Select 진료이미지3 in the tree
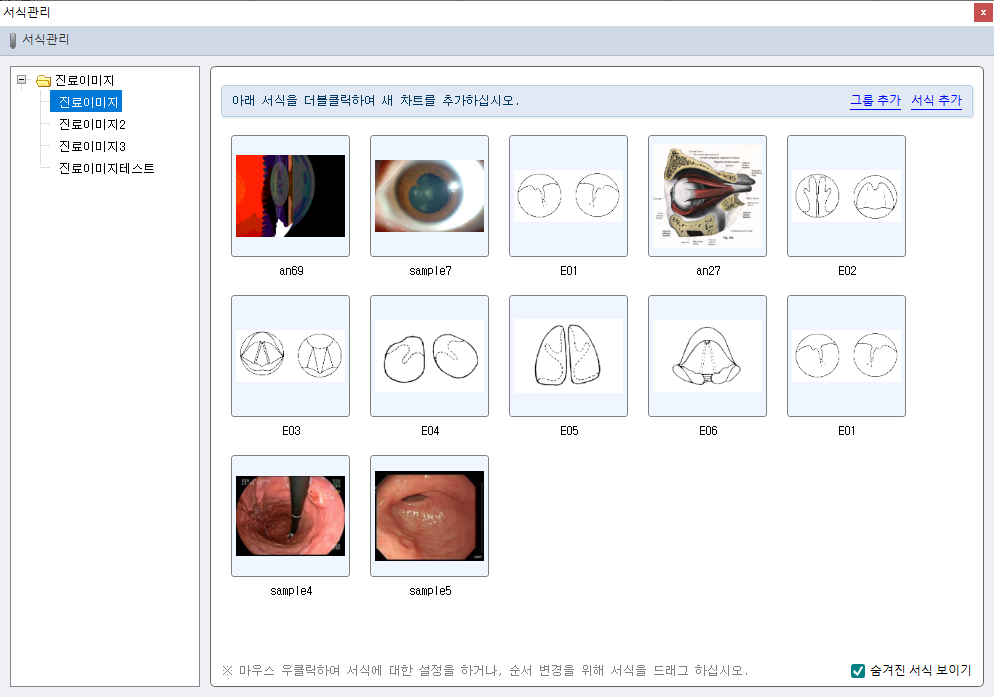 click(91, 146)
